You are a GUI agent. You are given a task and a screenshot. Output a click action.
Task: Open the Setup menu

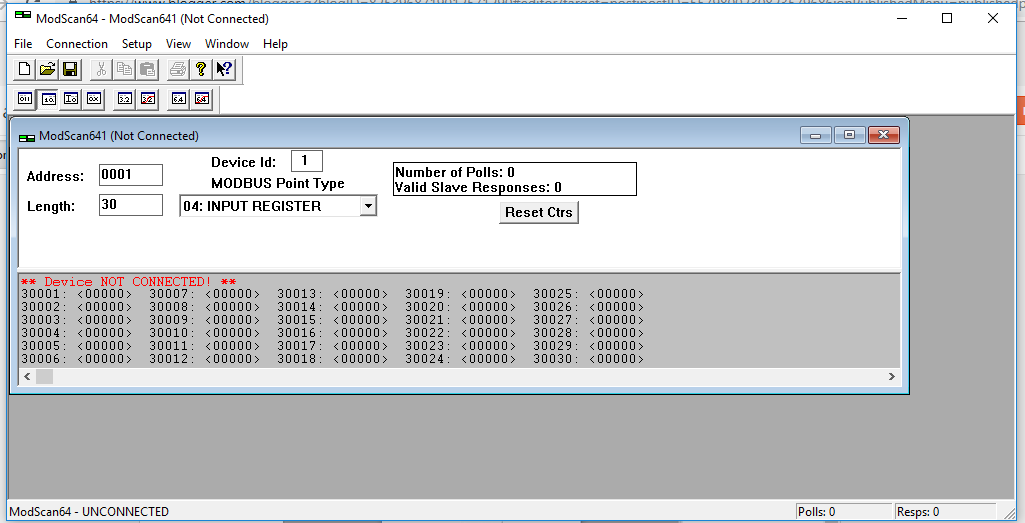137,44
